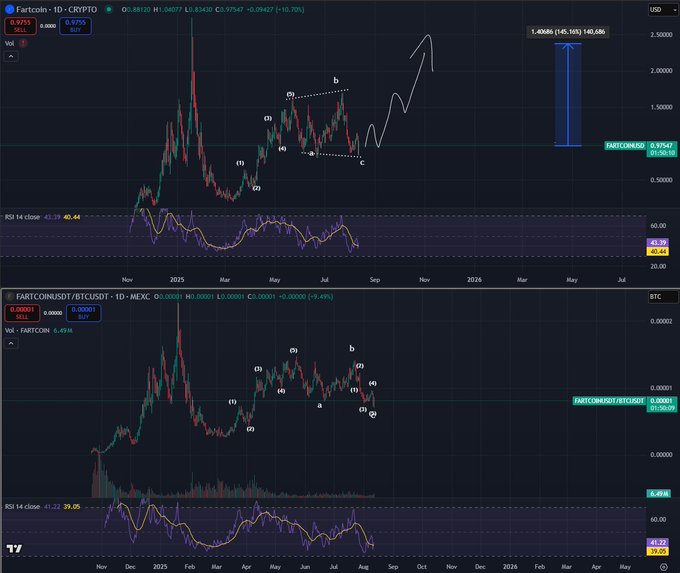680x573 pixels.
Task: Click the 1.50000 price axis label
Action: [x=661, y=107]
